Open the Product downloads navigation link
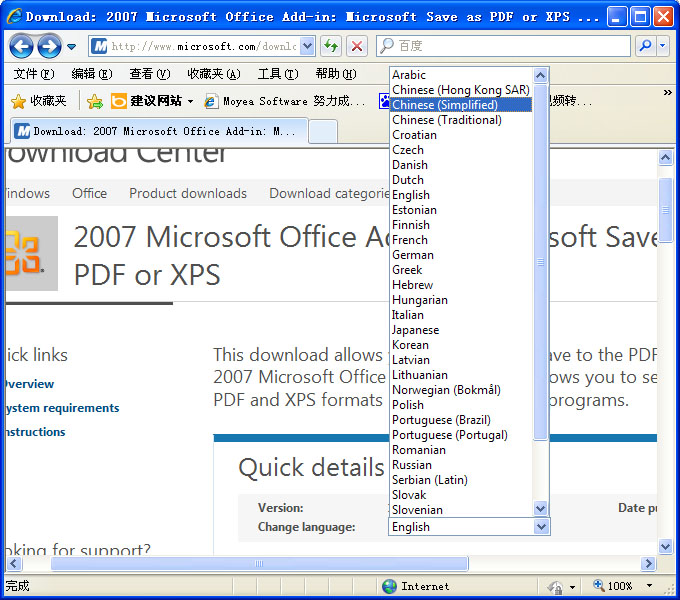 [x=188, y=193]
